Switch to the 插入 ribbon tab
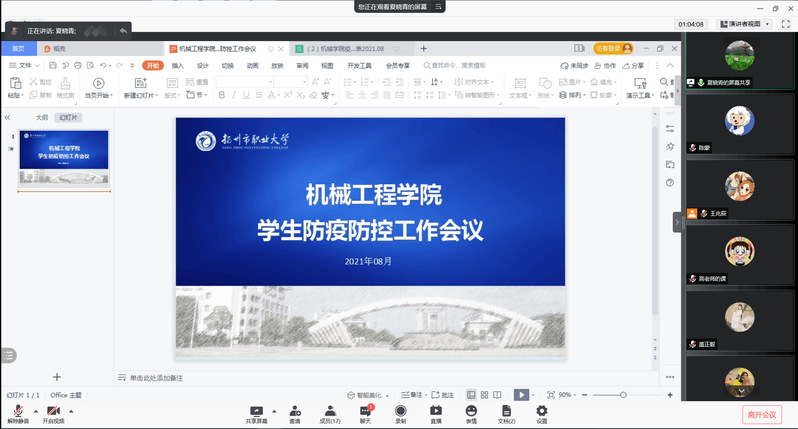This screenshot has height=429, width=798. point(177,65)
